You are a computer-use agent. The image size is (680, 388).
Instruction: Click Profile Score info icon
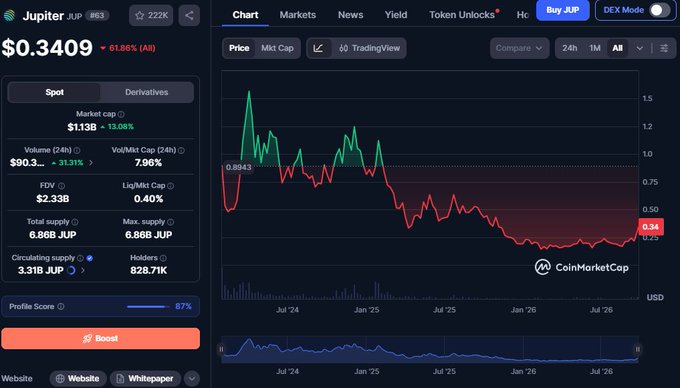[61, 306]
